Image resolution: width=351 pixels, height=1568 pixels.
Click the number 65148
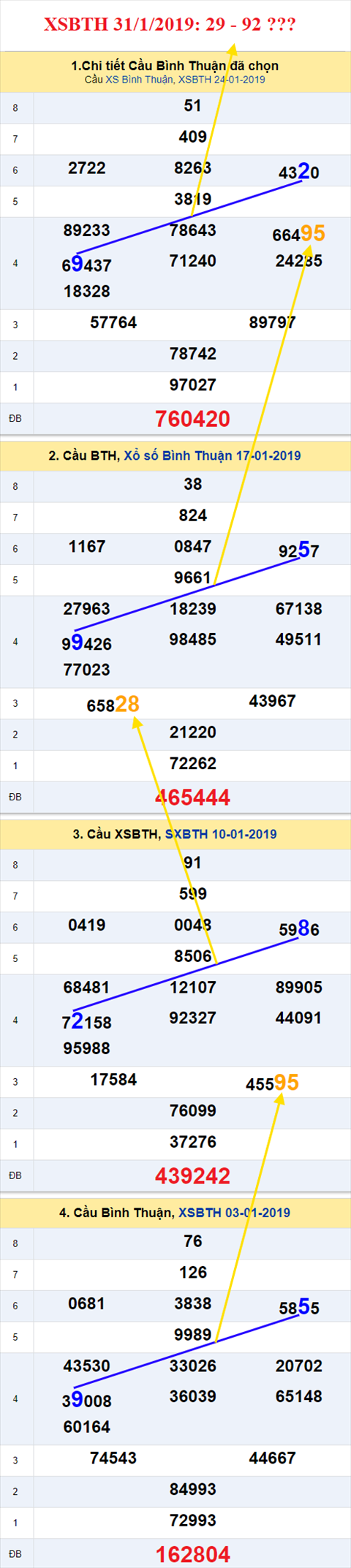tap(299, 1396)
